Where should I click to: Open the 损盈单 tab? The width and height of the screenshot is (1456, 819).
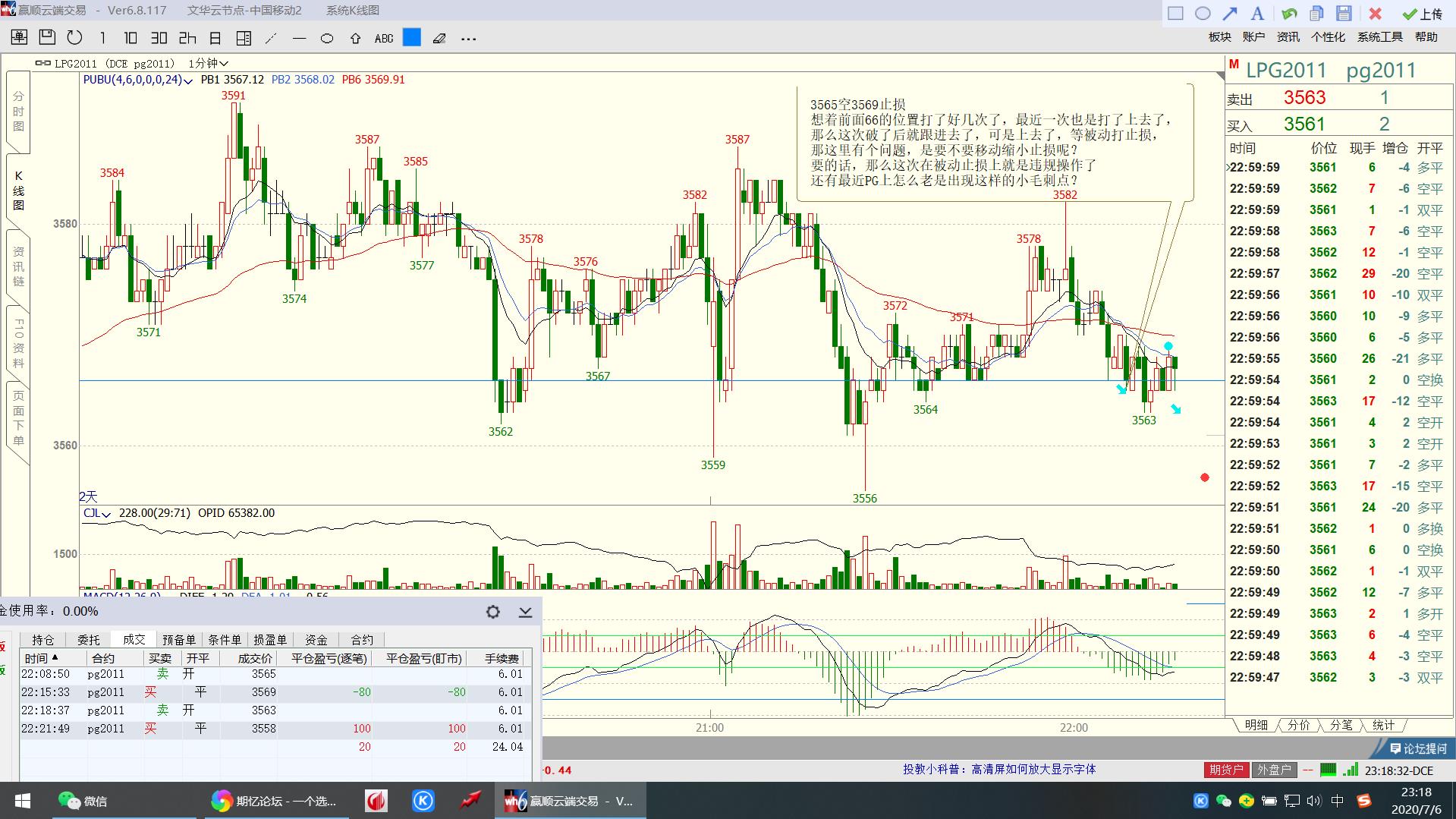point(270,640)
